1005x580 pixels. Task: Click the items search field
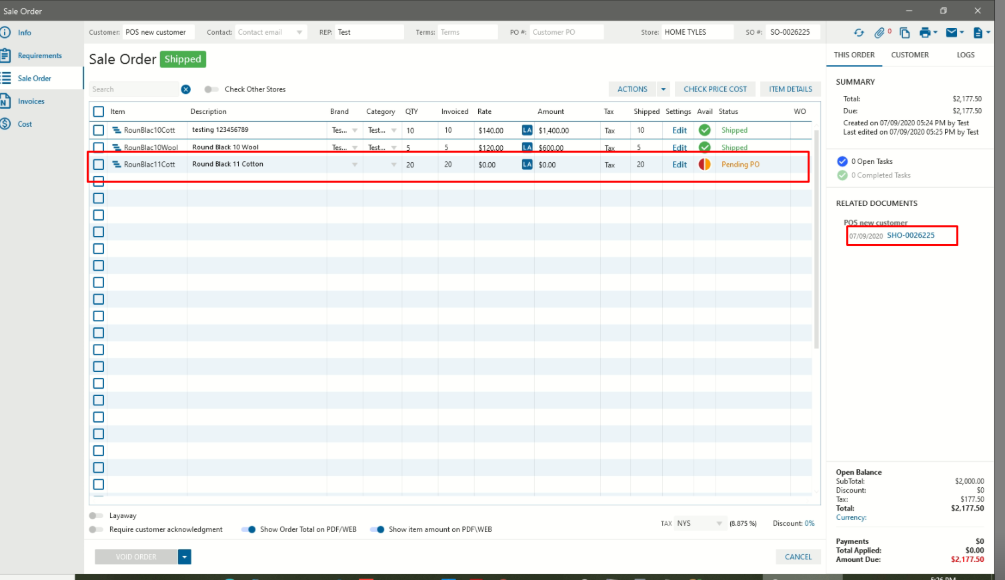click(133, 89)
